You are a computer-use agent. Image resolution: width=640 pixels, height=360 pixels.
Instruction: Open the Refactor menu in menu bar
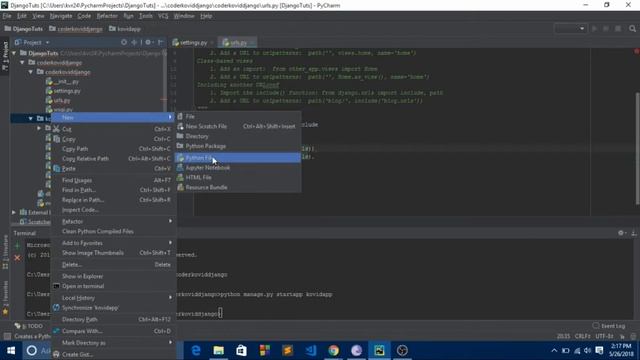point(107,16)
